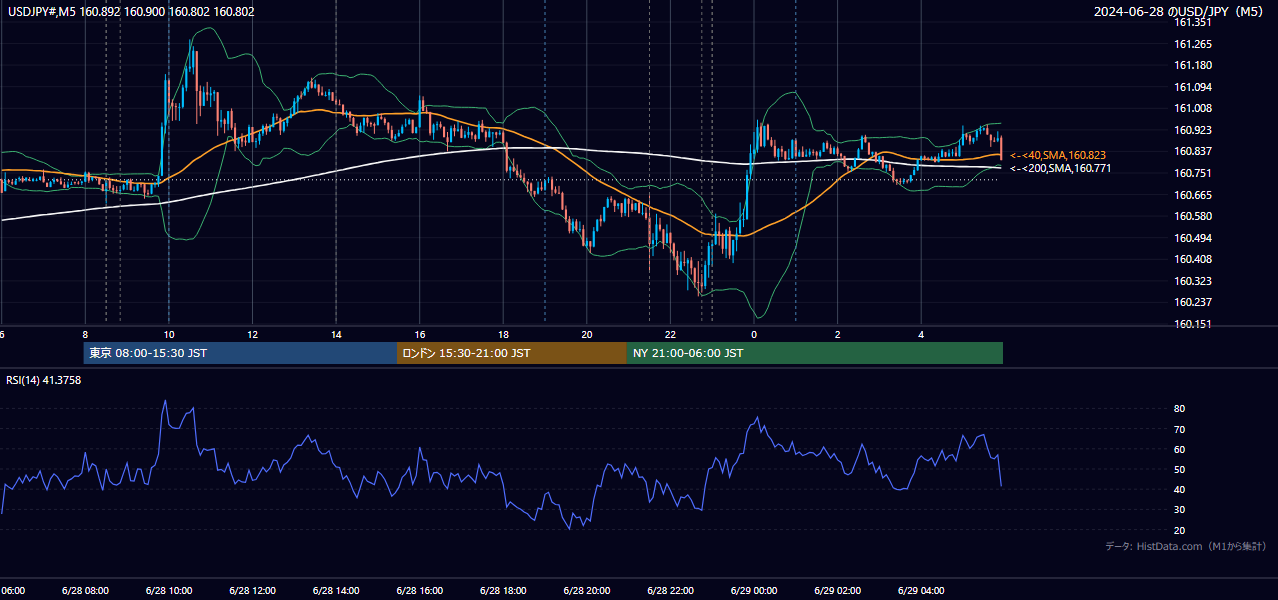The width and height of the screenshot is (1278, 600).
Task: Click price axis label 161.180
Action: coord(1193,65)
